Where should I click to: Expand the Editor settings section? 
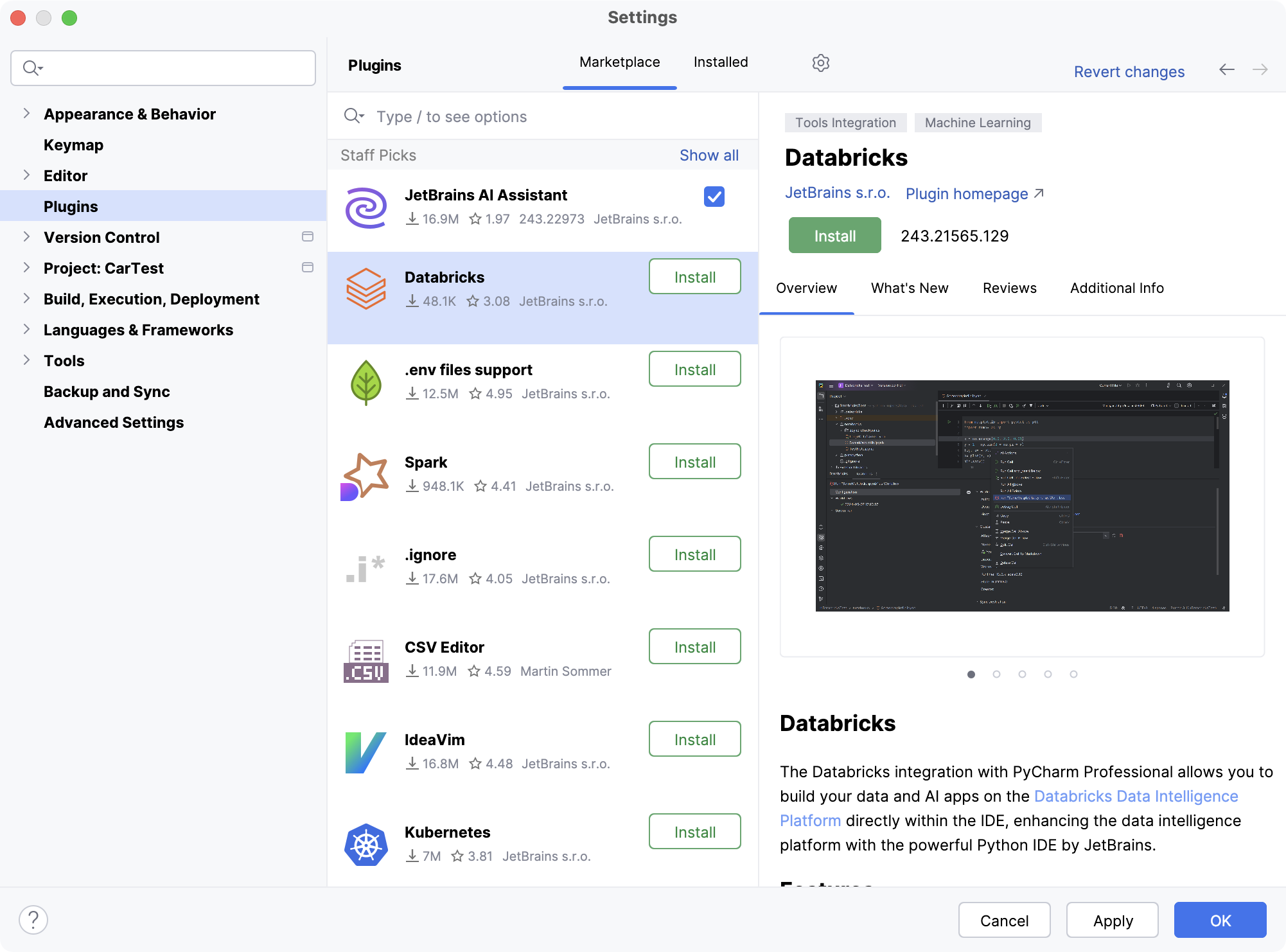click(27, 175)
